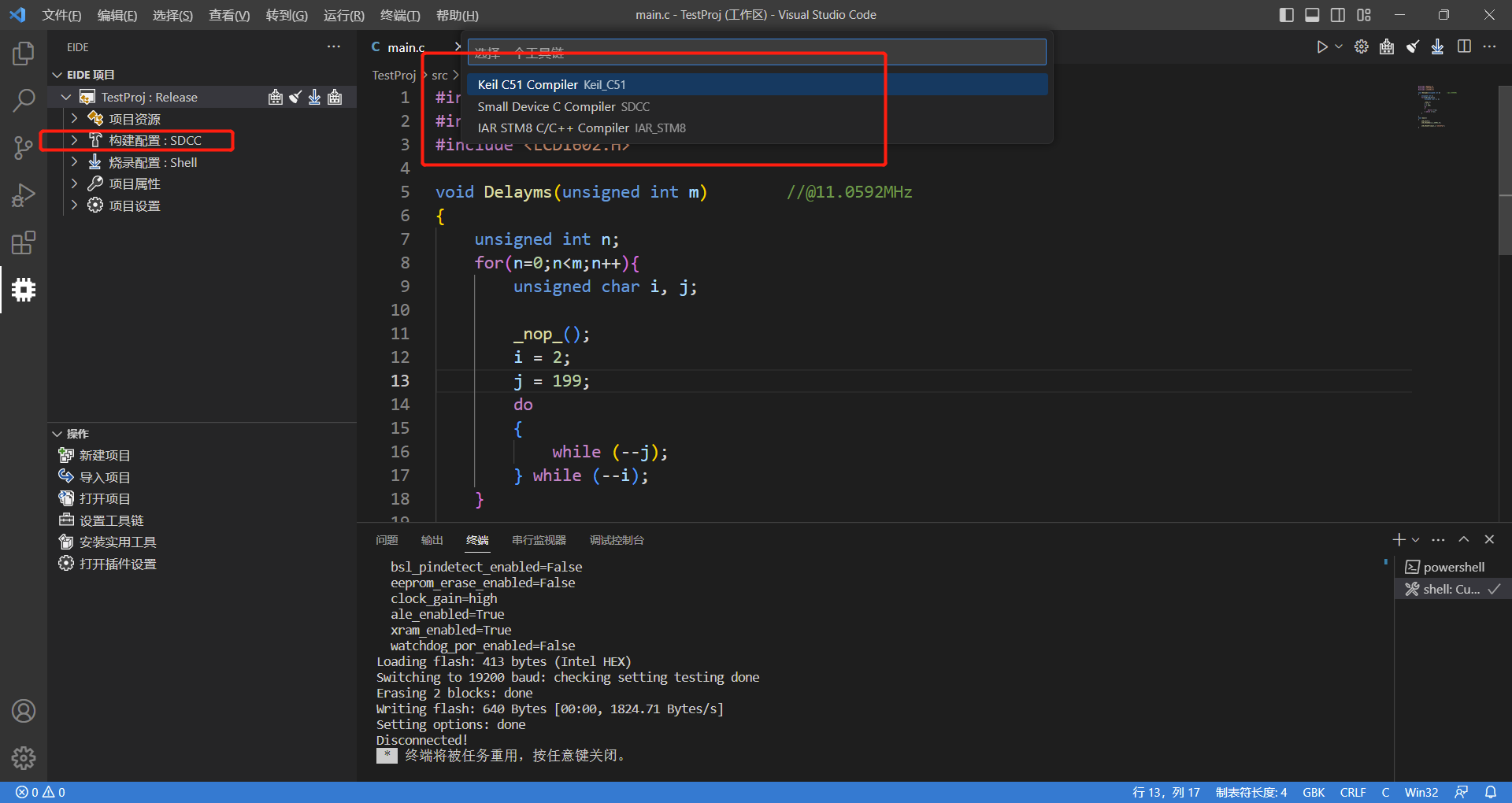Image resolution: width=1512 pixels, height=803 pixels.
Task: Open the Search view in activity bar
Action: 24,100
